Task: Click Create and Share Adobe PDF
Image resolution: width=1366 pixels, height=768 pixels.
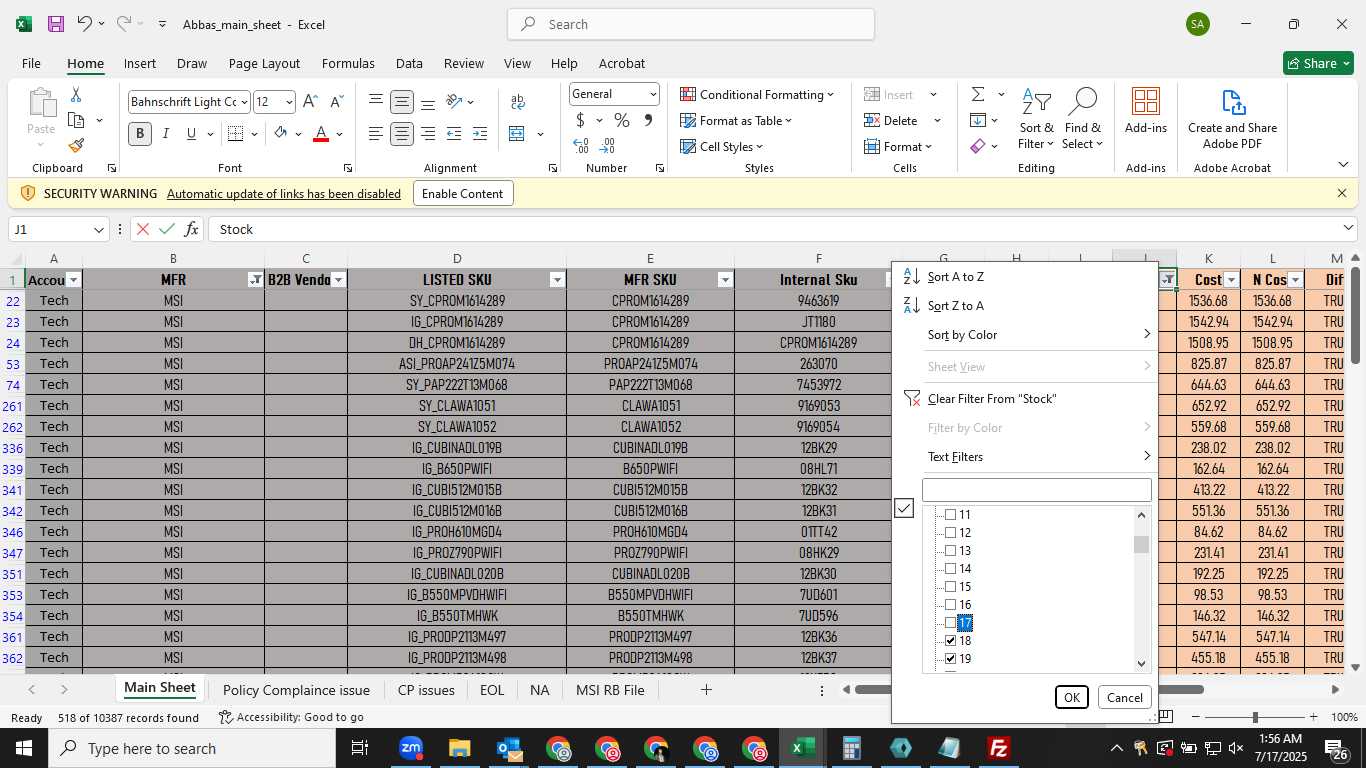Action: 1232,119
